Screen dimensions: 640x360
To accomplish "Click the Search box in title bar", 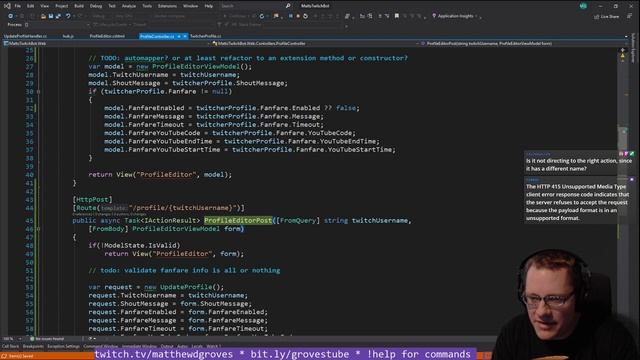I will [255, 6].
